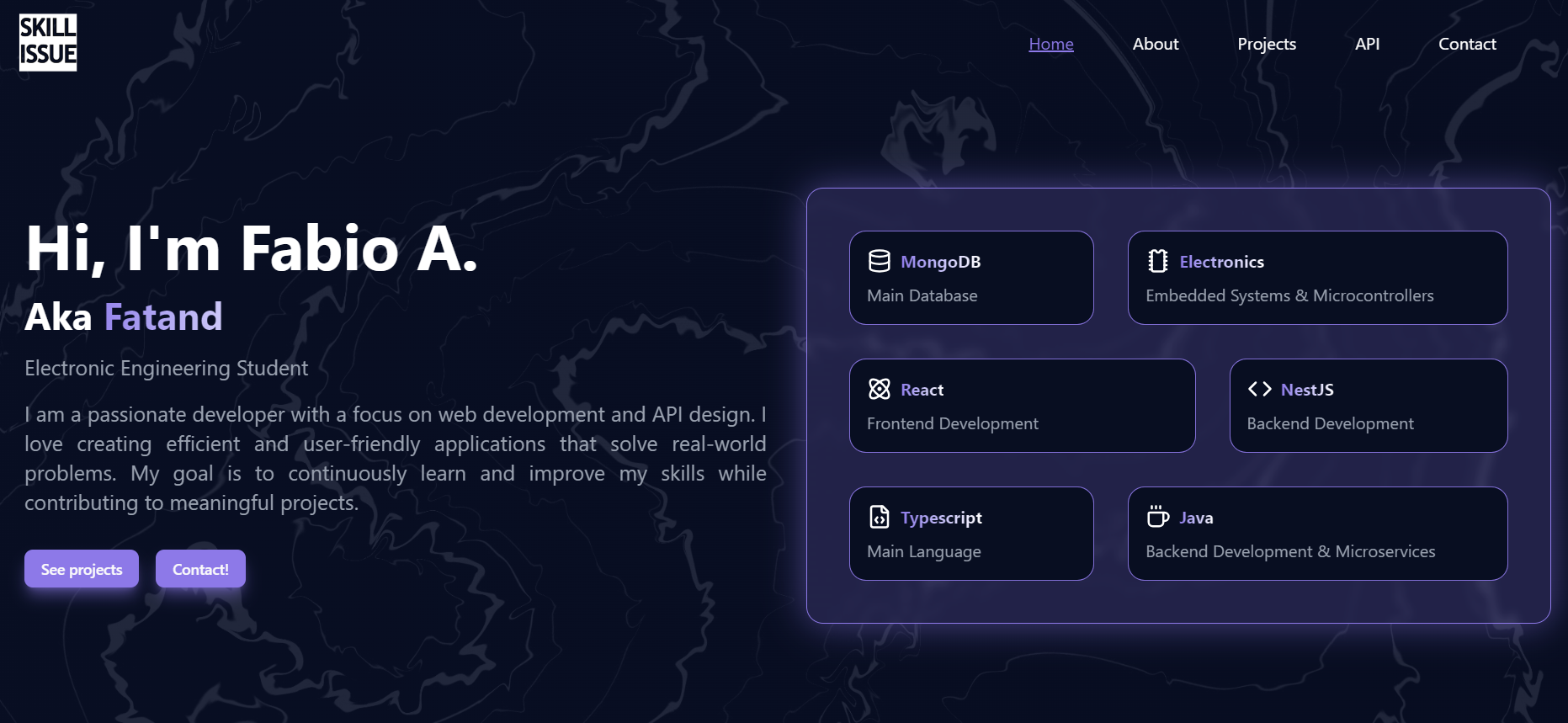Viewport: 1568px width, 723px height.
Task: Open the Projects nav item
Action: [1267, 44]
